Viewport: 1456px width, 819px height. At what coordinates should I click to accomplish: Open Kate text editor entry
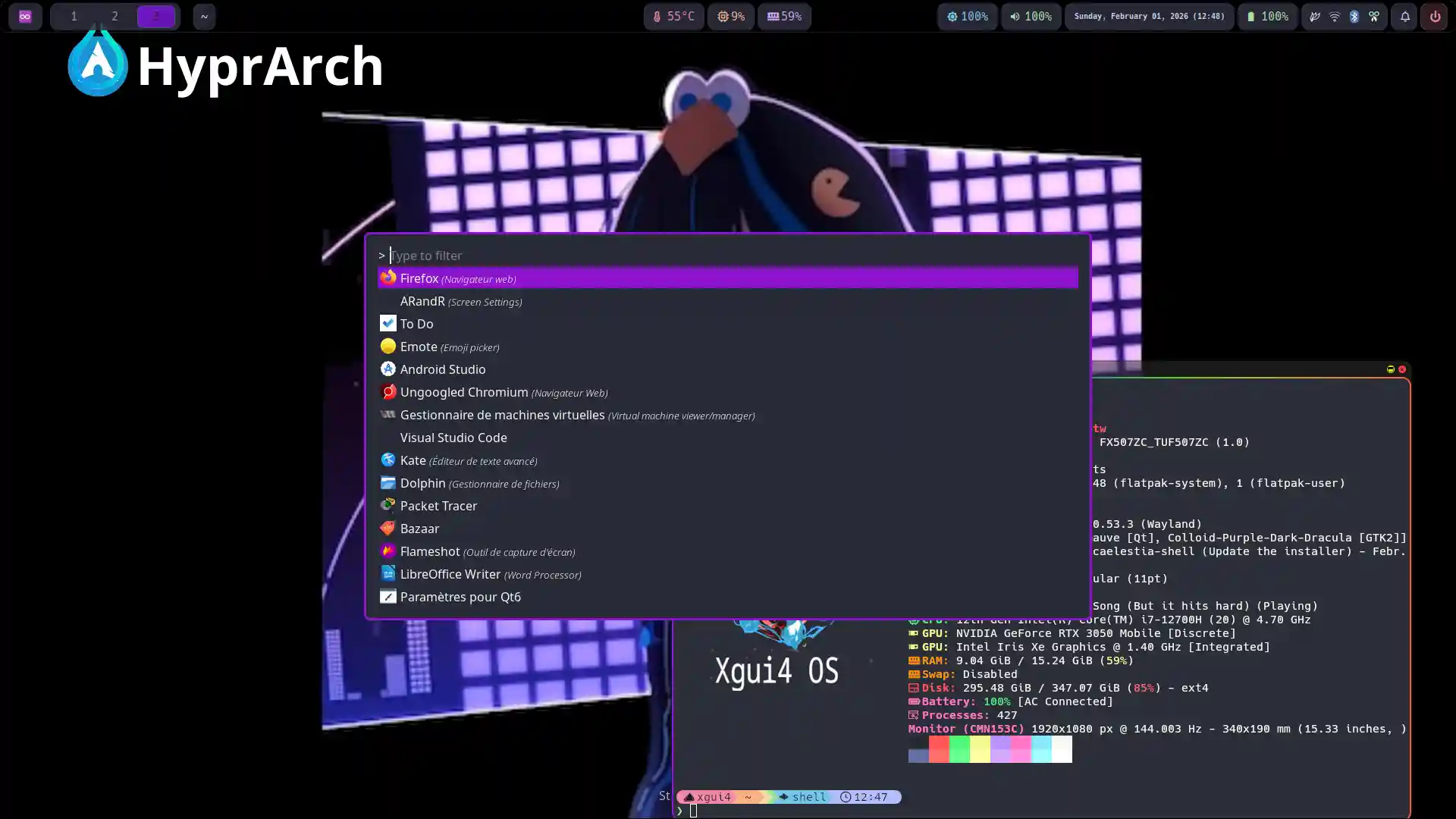(728, 460)
